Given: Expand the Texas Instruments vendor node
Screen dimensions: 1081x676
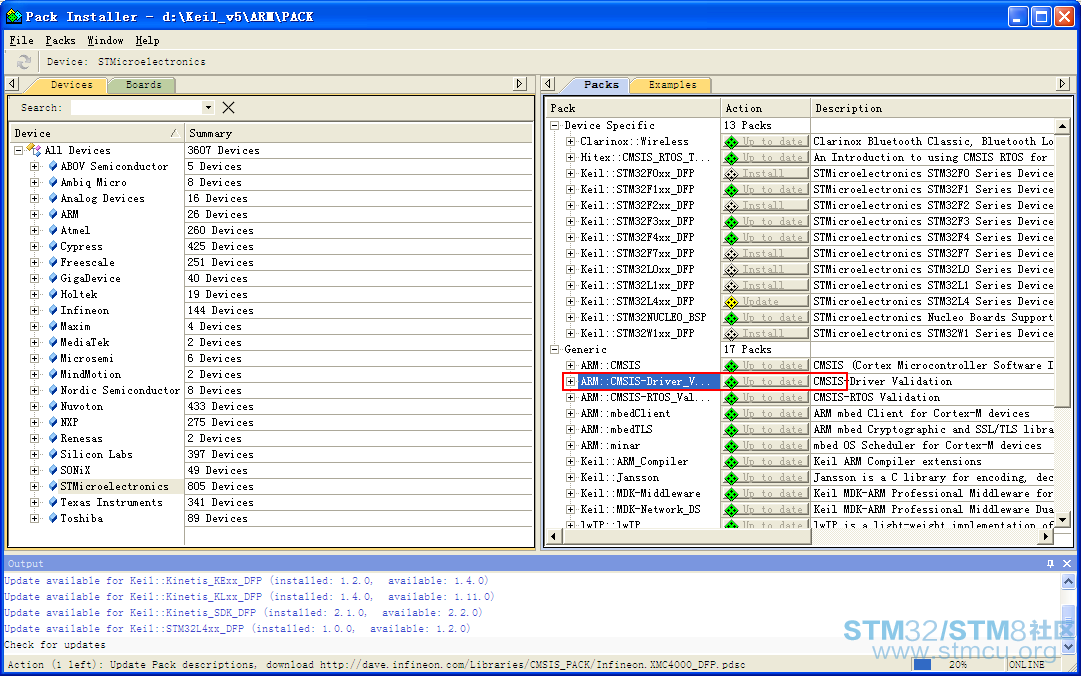Looking at the screenshot, I should 34,502.
